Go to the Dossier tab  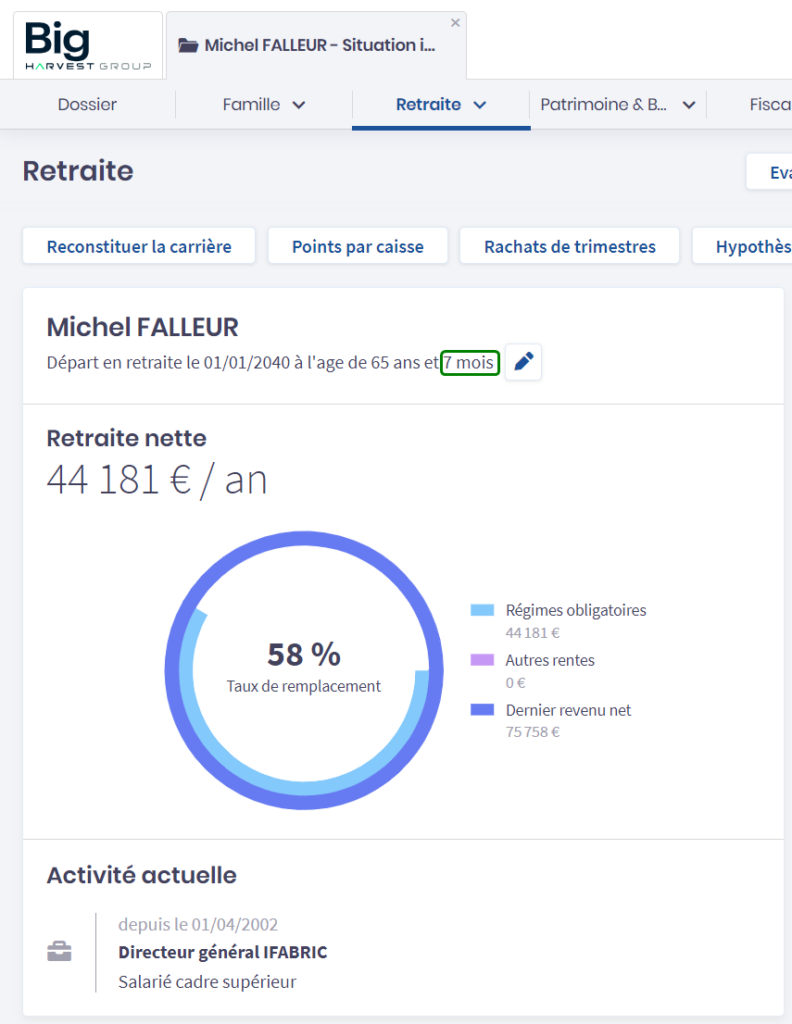click(x=87, y=104)
